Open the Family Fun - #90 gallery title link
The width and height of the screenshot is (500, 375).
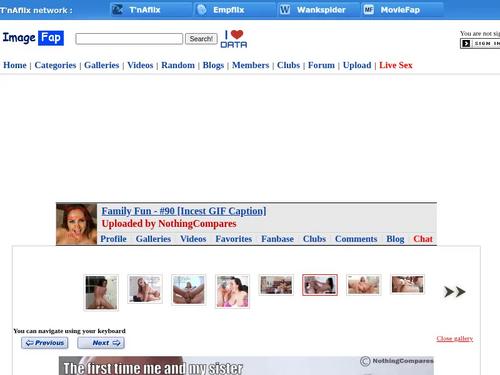[x=184, y=211]
